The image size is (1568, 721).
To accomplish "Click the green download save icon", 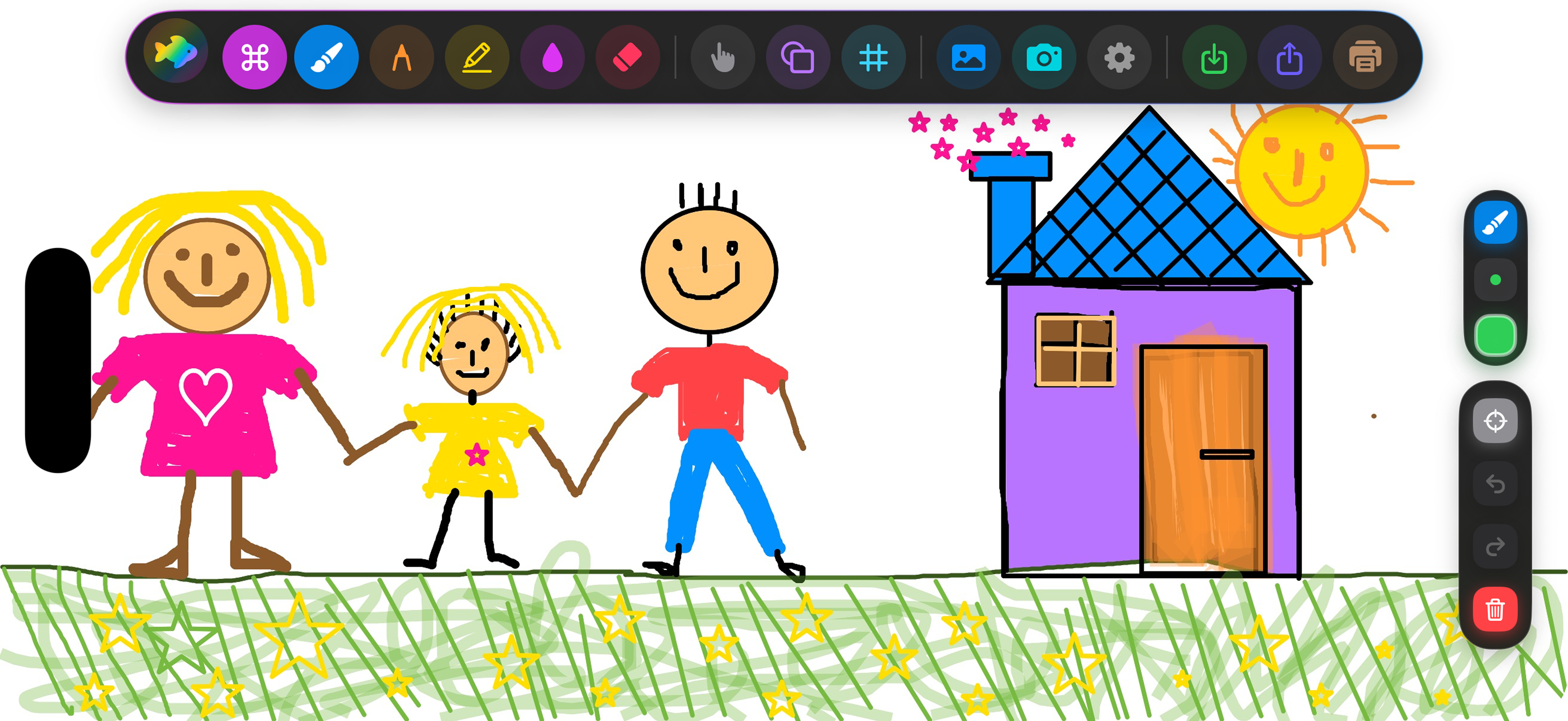I will point(1214,57).
